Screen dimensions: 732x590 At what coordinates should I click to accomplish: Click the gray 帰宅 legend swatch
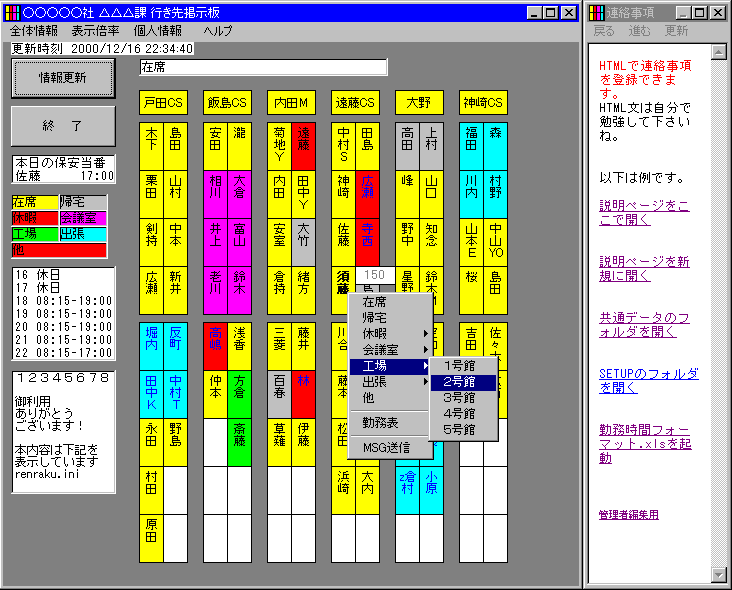83,202
